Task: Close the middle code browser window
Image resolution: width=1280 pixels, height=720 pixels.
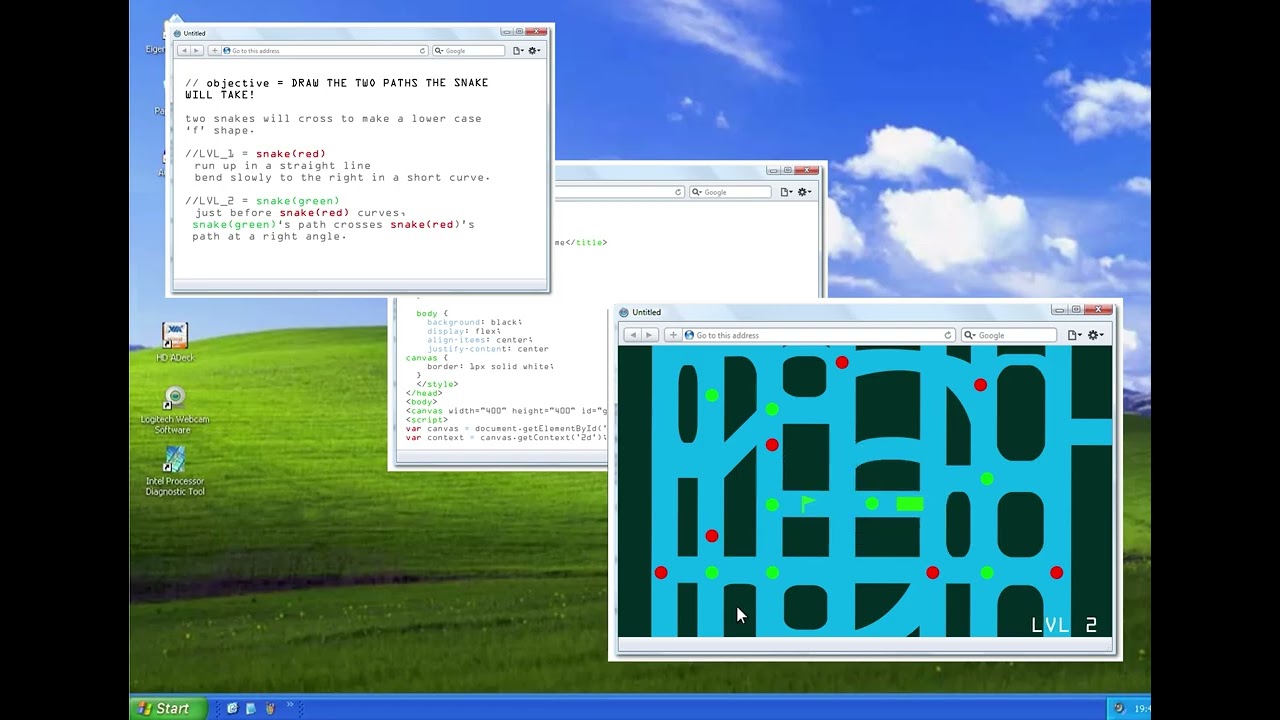Action: [808, 171]
